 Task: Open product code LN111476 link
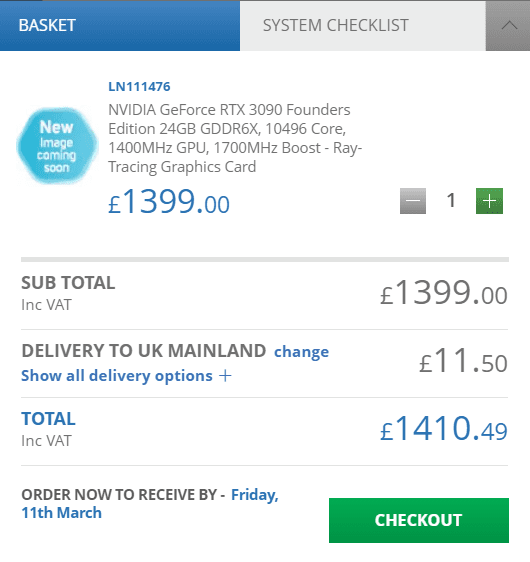click(139, 86)
